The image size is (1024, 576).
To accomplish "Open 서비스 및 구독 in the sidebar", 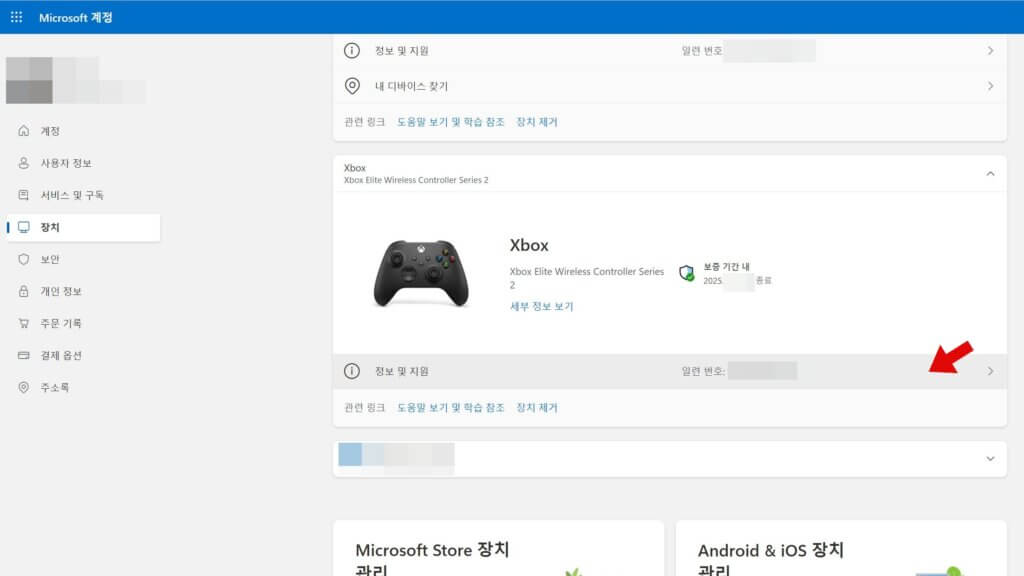I will pyautogui.click(x=71, y=195).
